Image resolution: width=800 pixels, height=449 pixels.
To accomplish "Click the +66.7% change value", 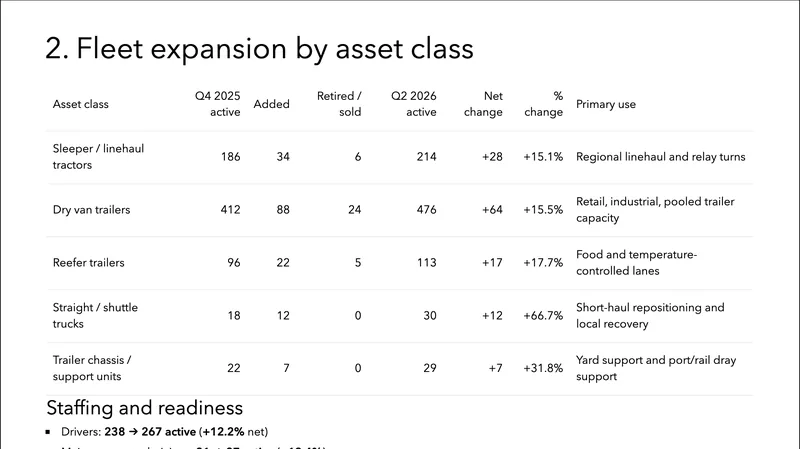I will [543, 316].
